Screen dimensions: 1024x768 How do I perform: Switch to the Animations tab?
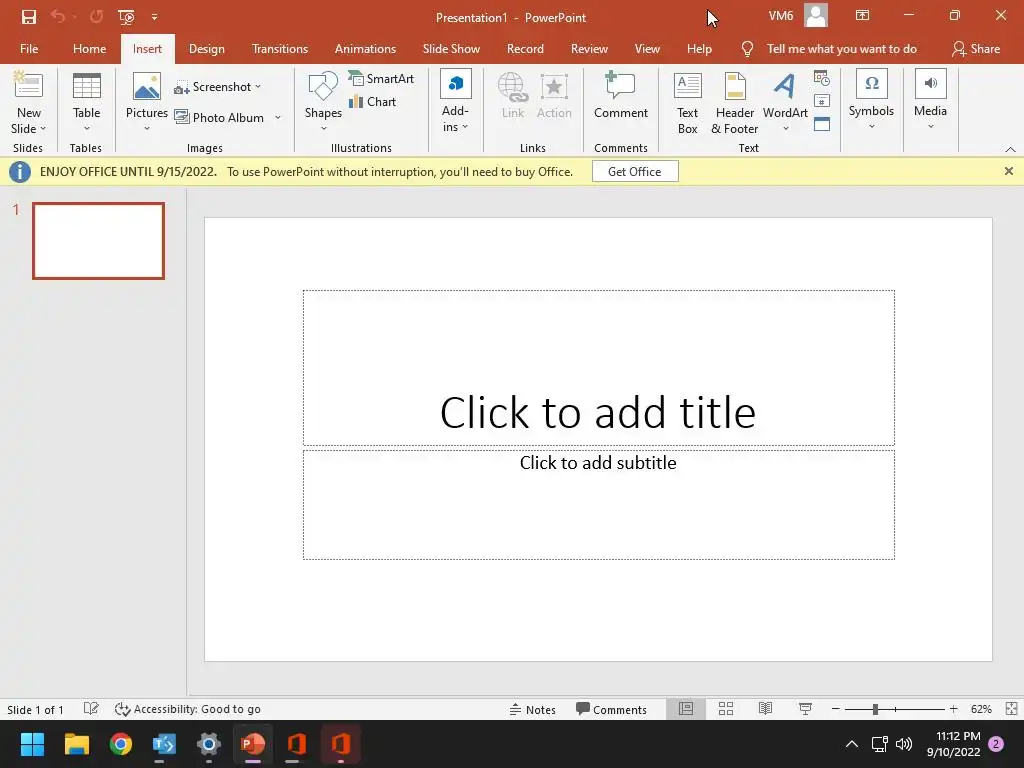click(x=365, y=49)
